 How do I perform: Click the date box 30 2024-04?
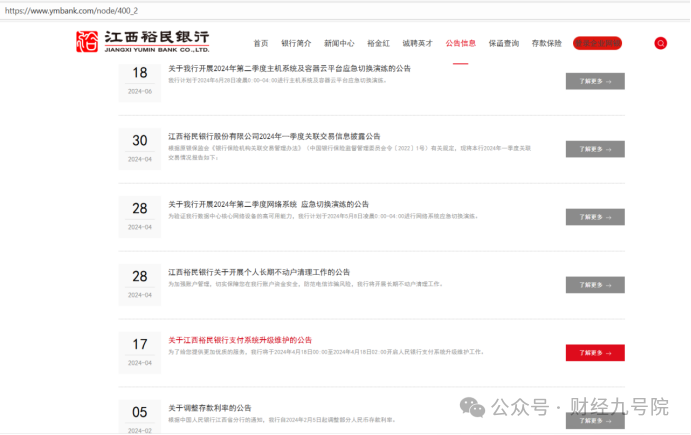(140, 149)
